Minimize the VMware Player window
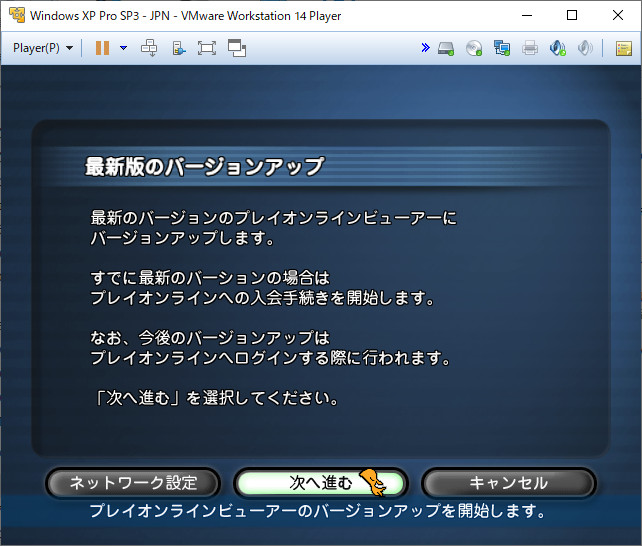 click(527, 16)
